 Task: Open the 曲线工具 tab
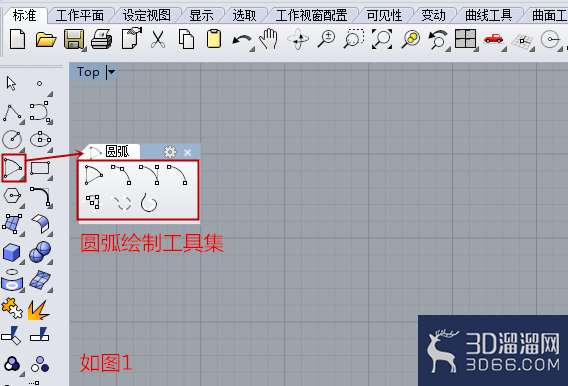(488, 16)
